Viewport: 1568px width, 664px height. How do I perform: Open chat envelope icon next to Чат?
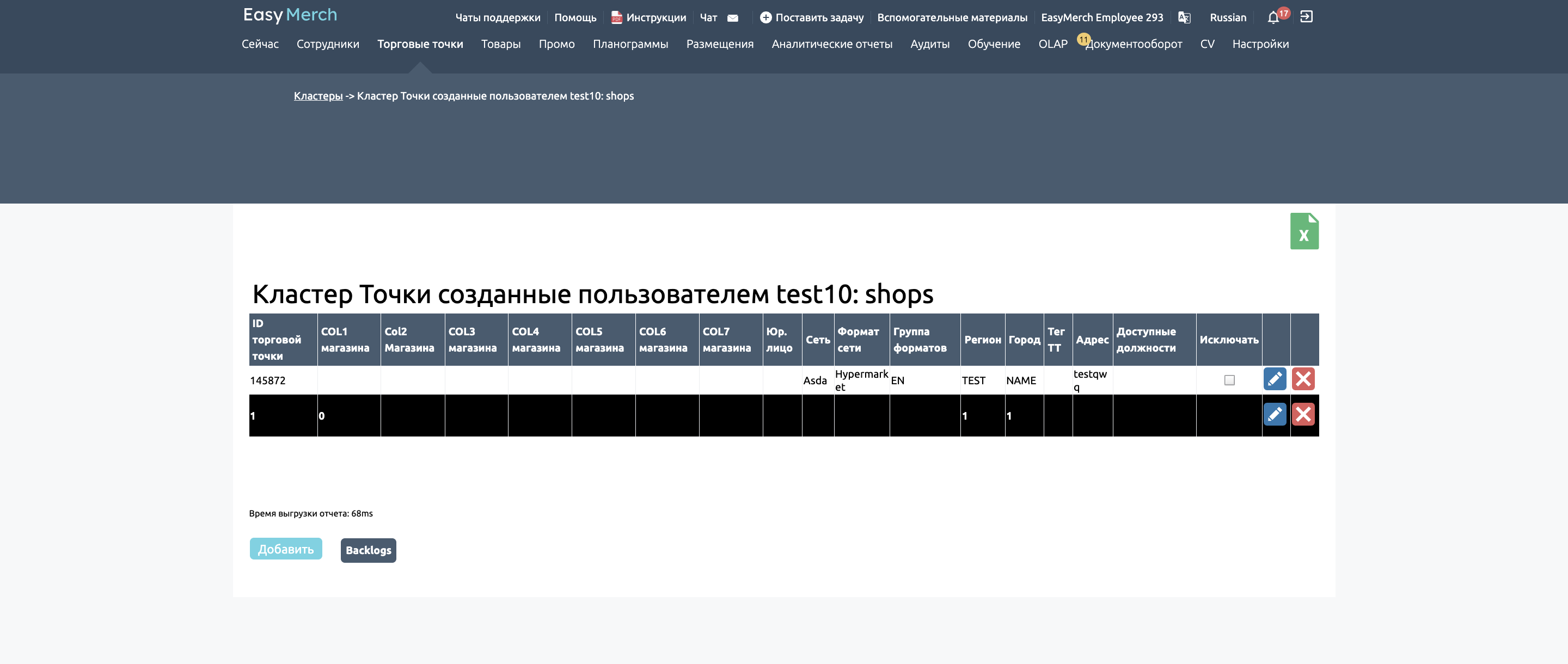(733, 19)
